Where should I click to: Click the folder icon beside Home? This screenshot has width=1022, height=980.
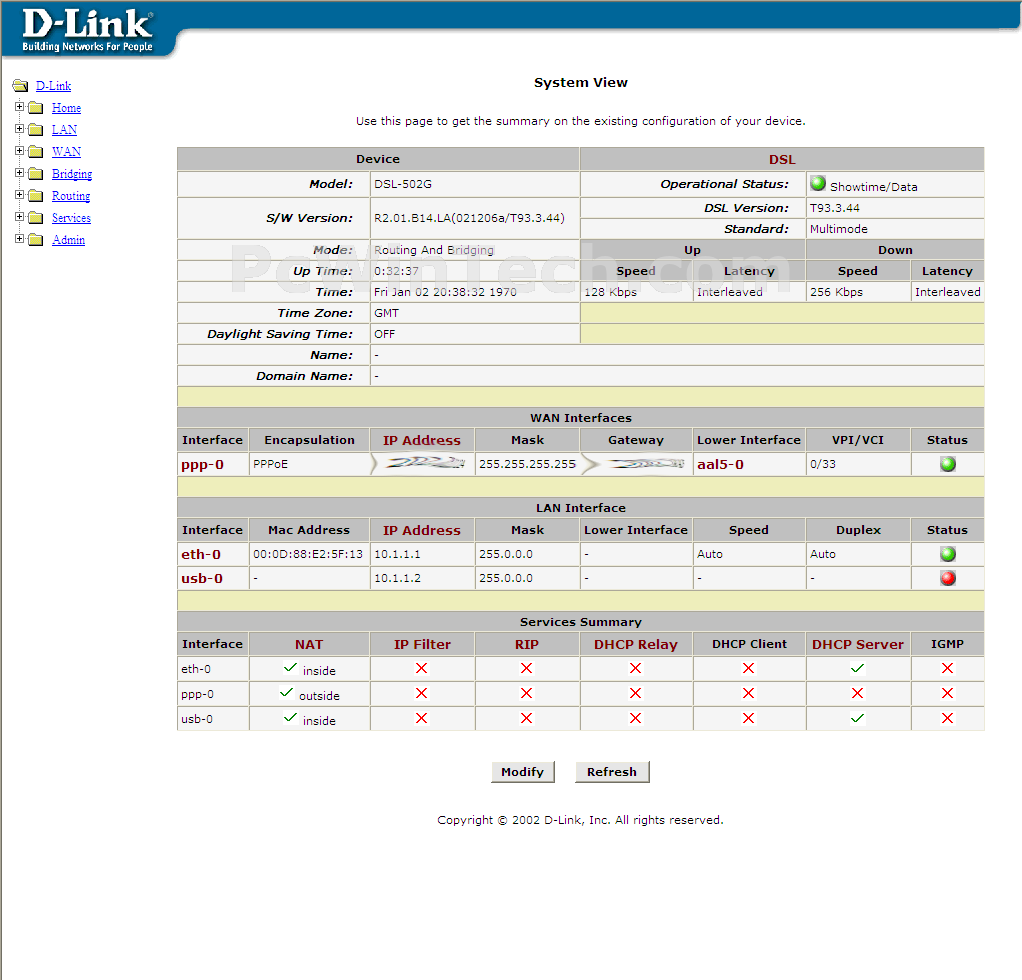click(36, 108)
